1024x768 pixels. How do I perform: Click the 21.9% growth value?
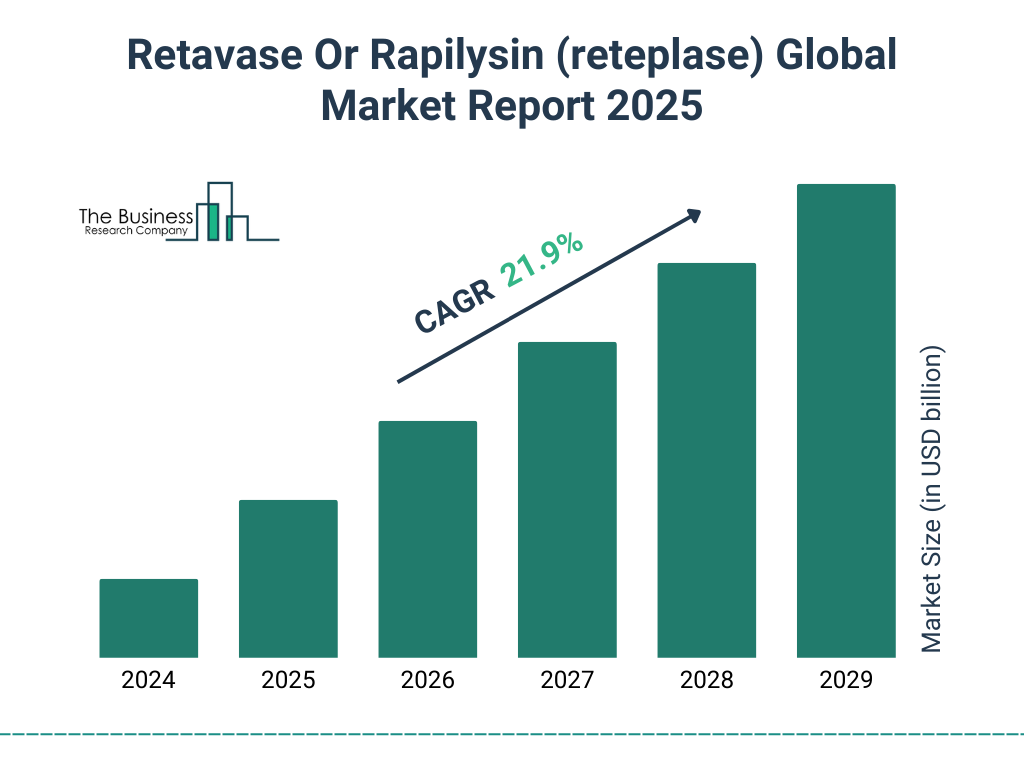(x=541, y=259)
